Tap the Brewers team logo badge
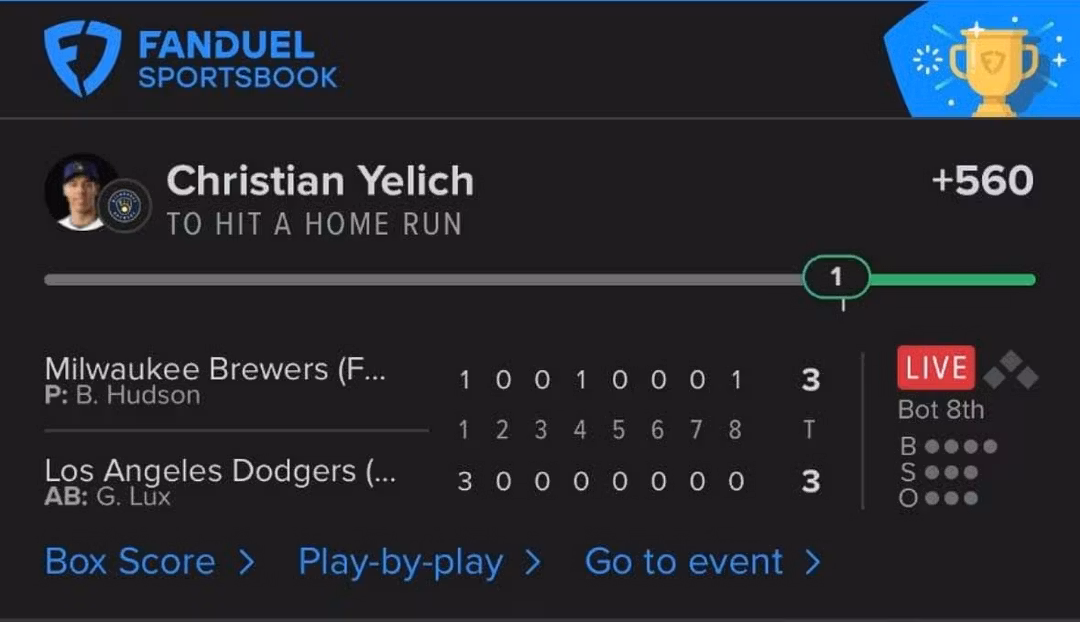Image resolution: width=1080 pixels, height=622 pixels. point(127,205)
